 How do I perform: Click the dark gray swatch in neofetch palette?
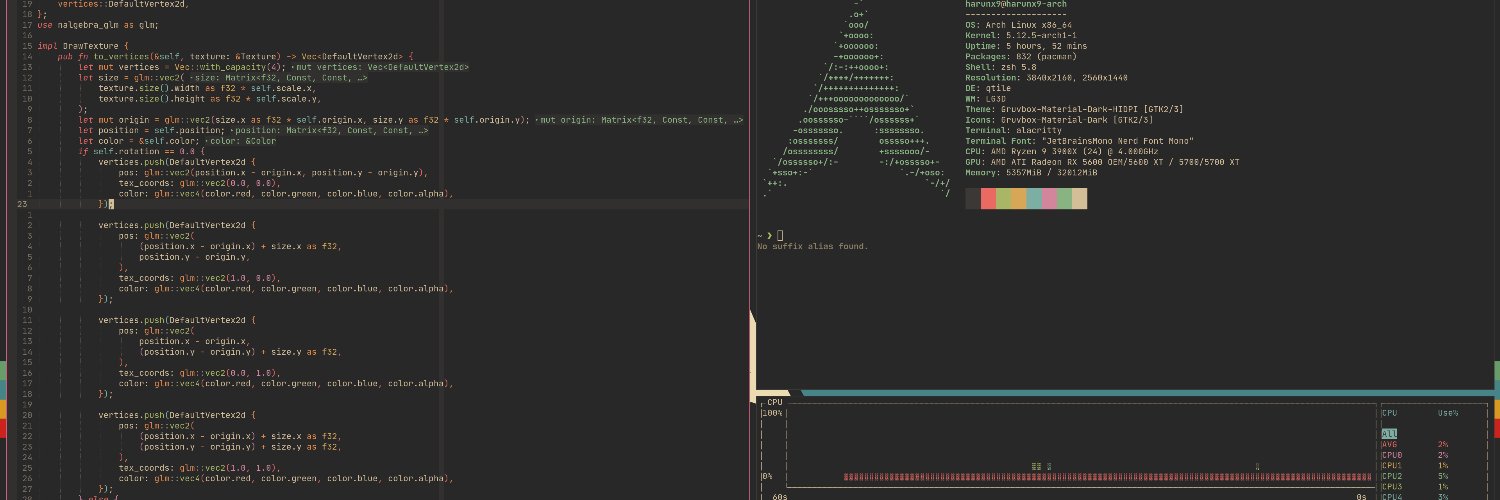(973, 199)
